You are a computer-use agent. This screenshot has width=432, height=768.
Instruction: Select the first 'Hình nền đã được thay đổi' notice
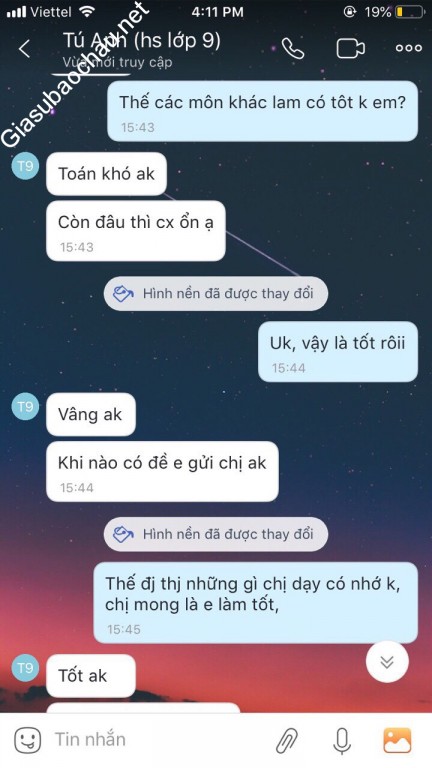click(216, 294)
